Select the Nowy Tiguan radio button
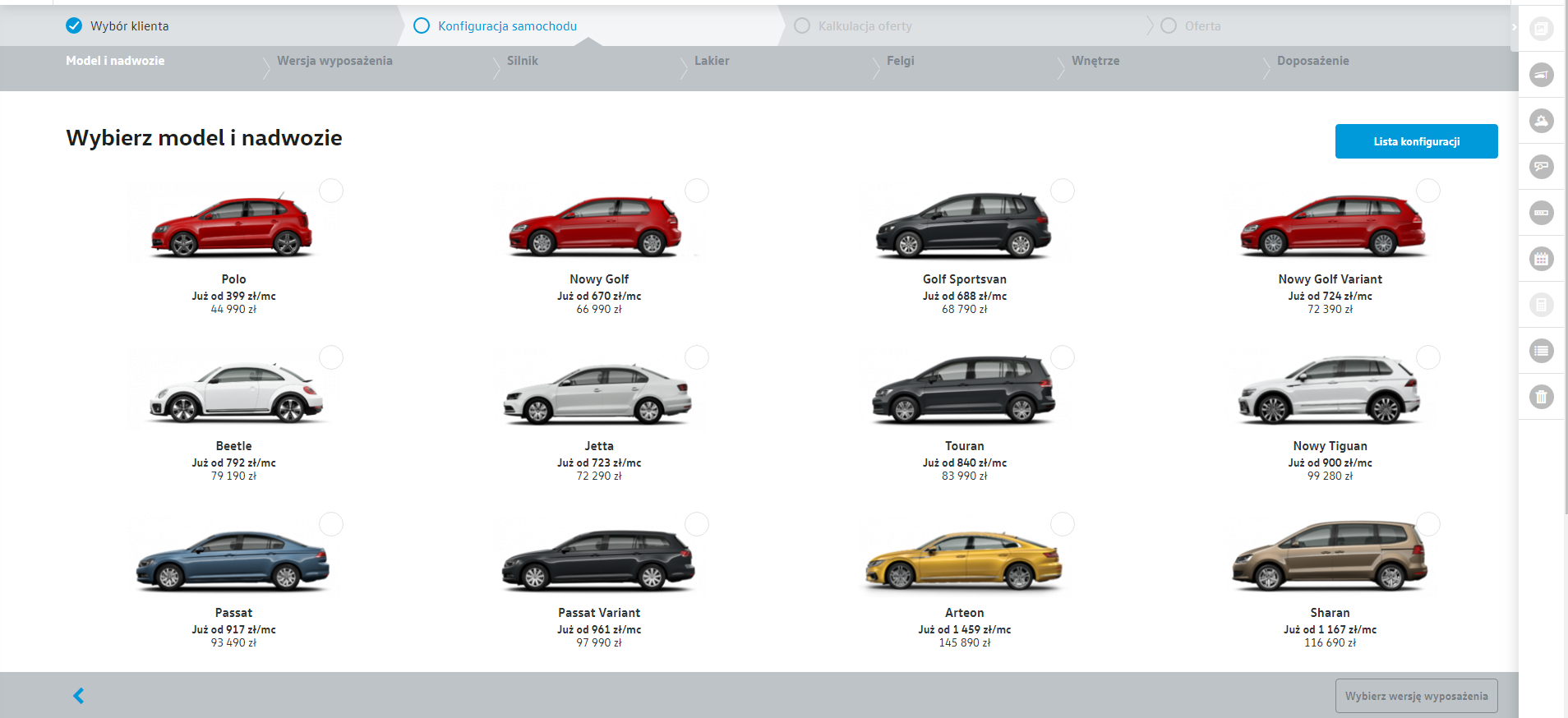The width and height of the screenshot is (1568, 718). click(1428, 357)
